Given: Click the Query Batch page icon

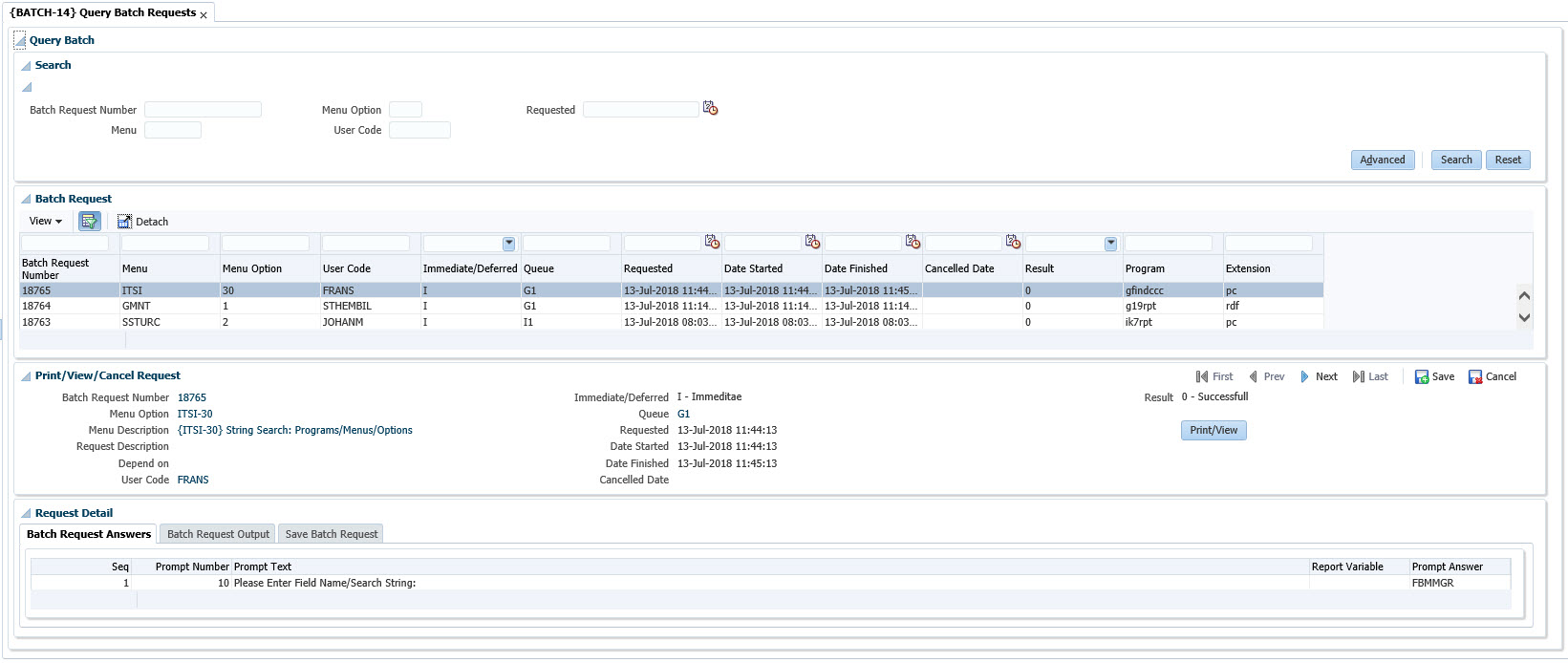Looking at the screenshot, I should (x=19, y=40).
